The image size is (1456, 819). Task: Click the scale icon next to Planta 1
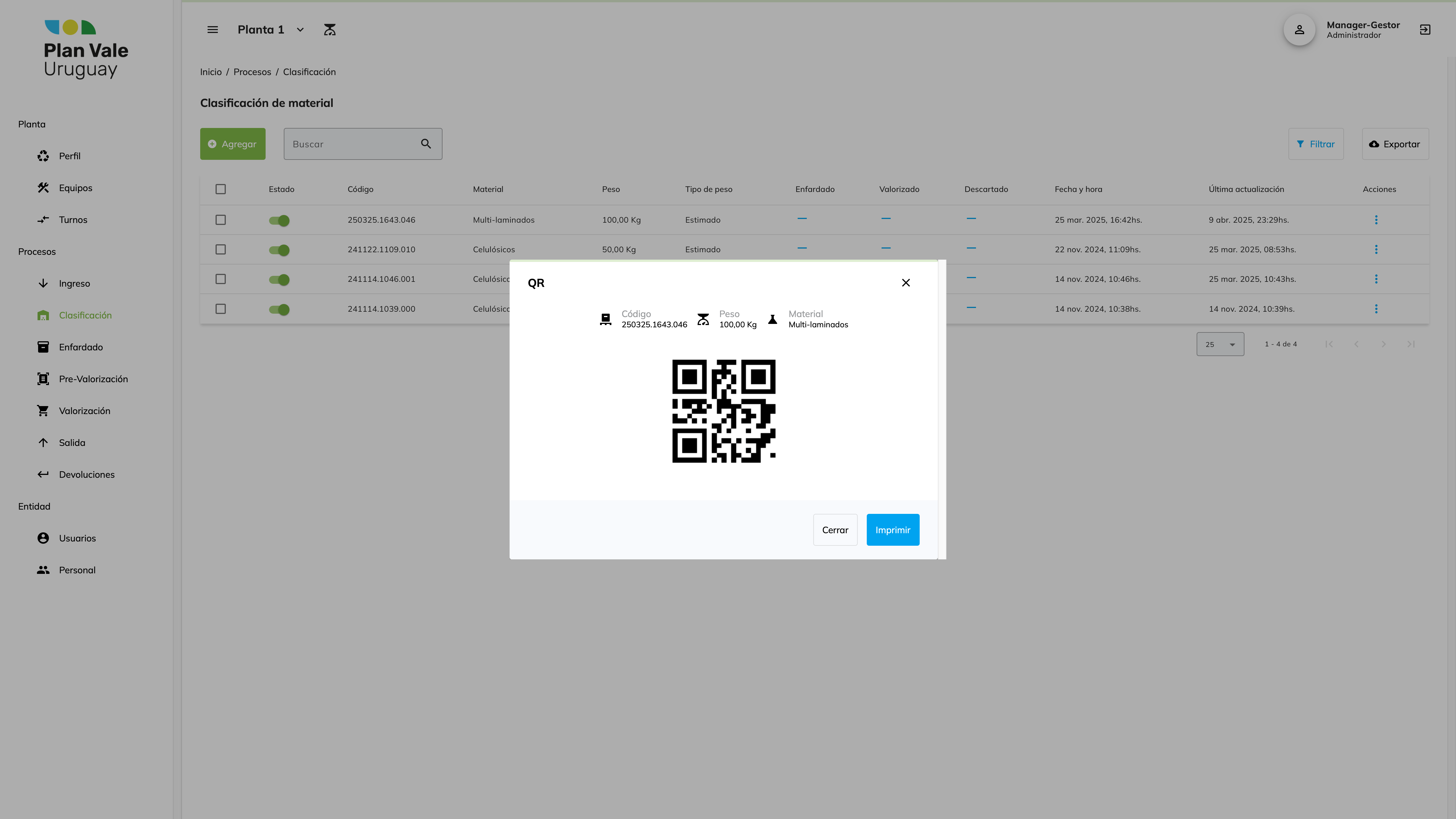330,29
